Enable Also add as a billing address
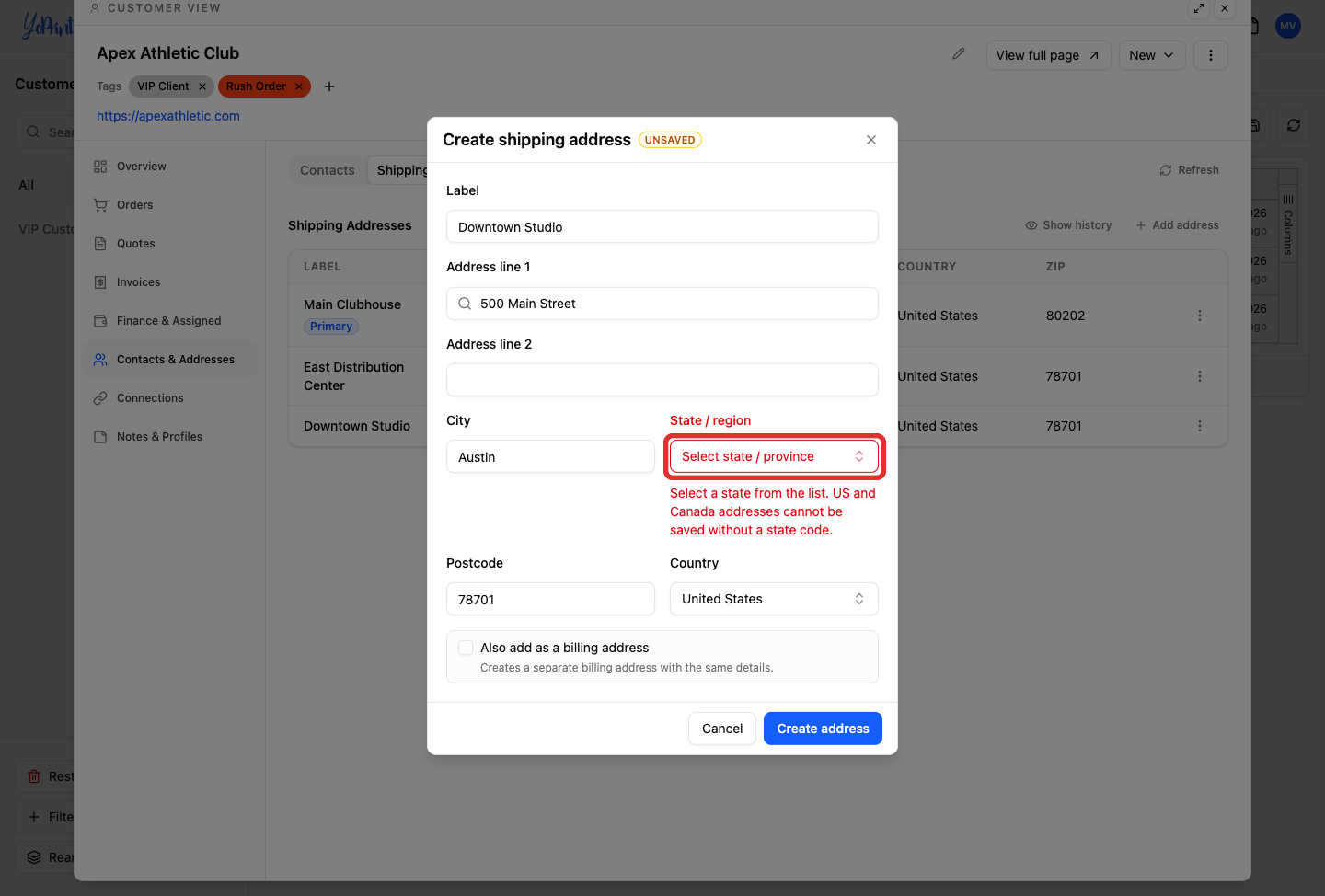This screenshot has height=896, width=1325. coord(466,648)
